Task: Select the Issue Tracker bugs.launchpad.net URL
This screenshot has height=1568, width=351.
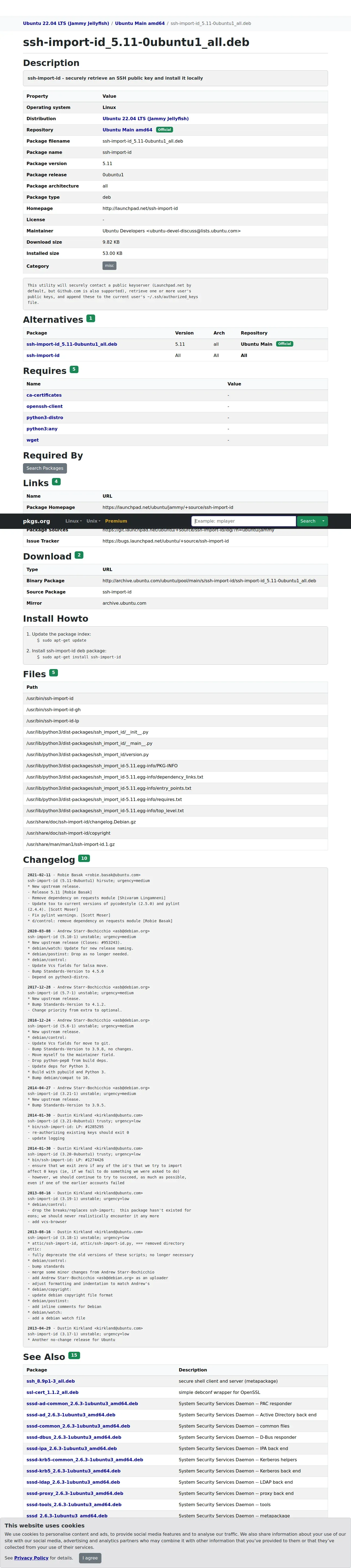Action: (165, 541)
